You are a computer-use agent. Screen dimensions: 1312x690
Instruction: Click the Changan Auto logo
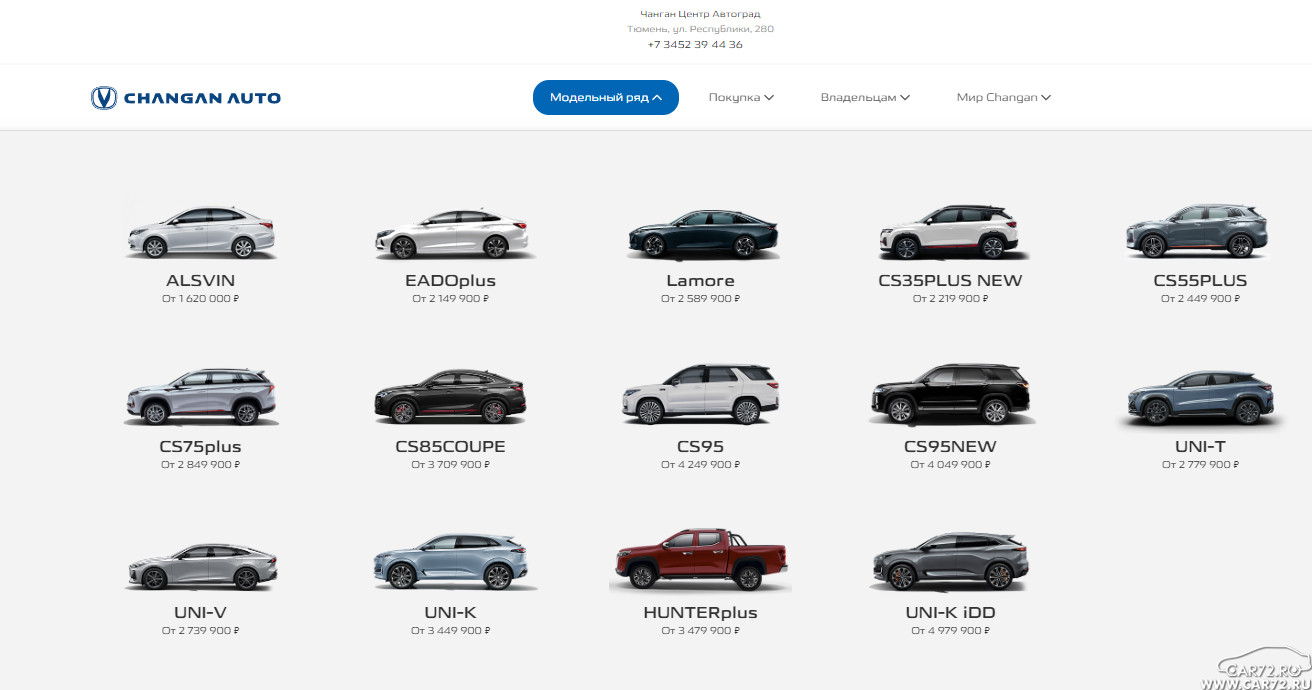(186, 98)
